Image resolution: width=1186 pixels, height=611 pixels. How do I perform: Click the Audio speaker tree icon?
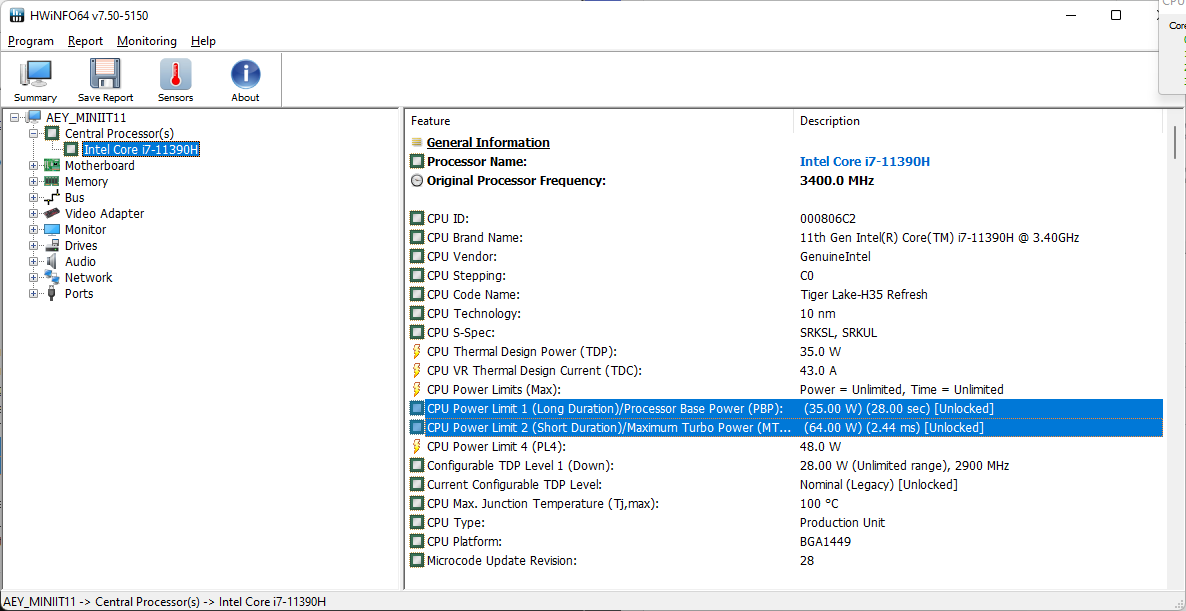click(x=53, y=261)
